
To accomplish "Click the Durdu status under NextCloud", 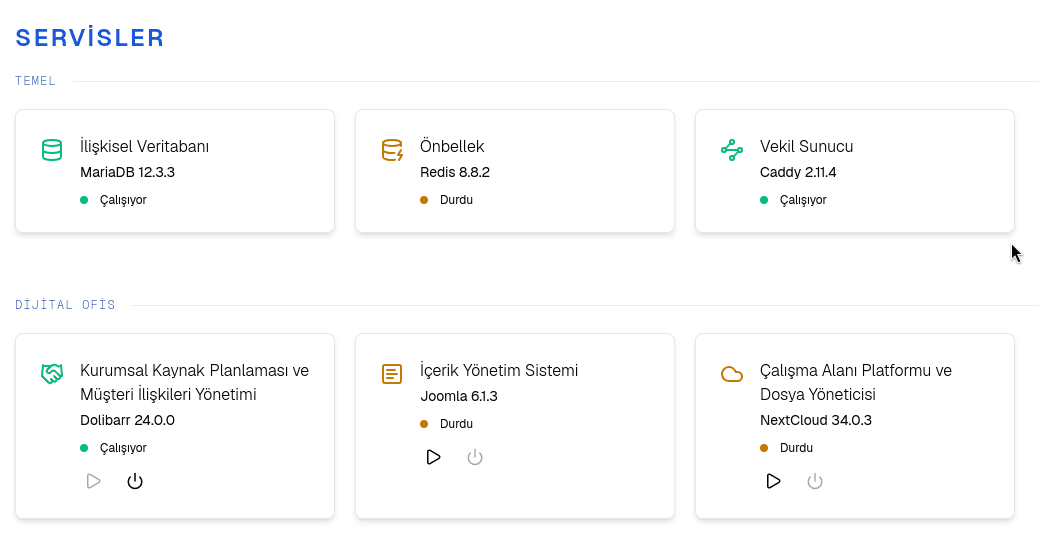I will 797,448.
